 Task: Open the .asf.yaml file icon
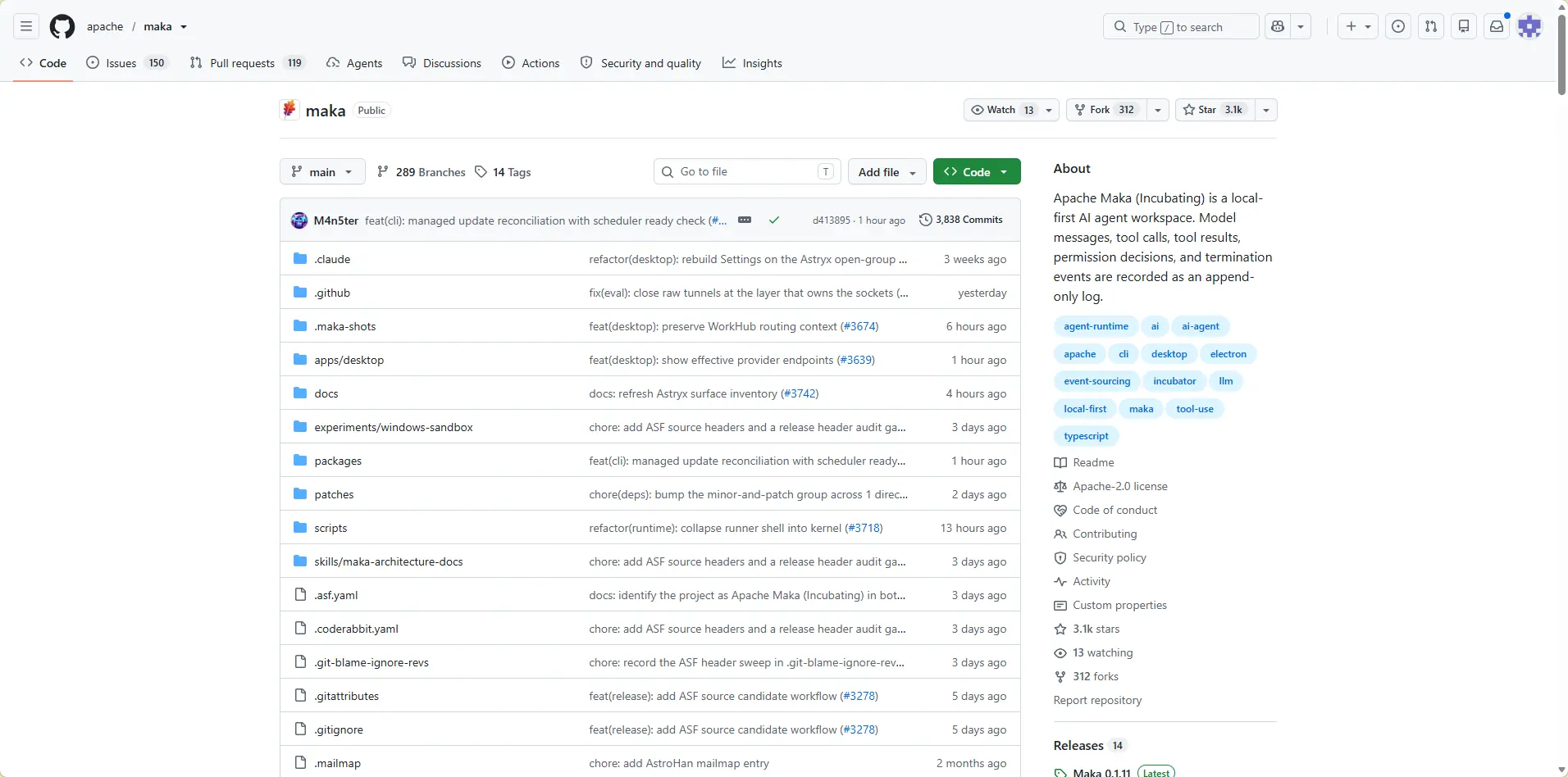click(x=300, y=594)
